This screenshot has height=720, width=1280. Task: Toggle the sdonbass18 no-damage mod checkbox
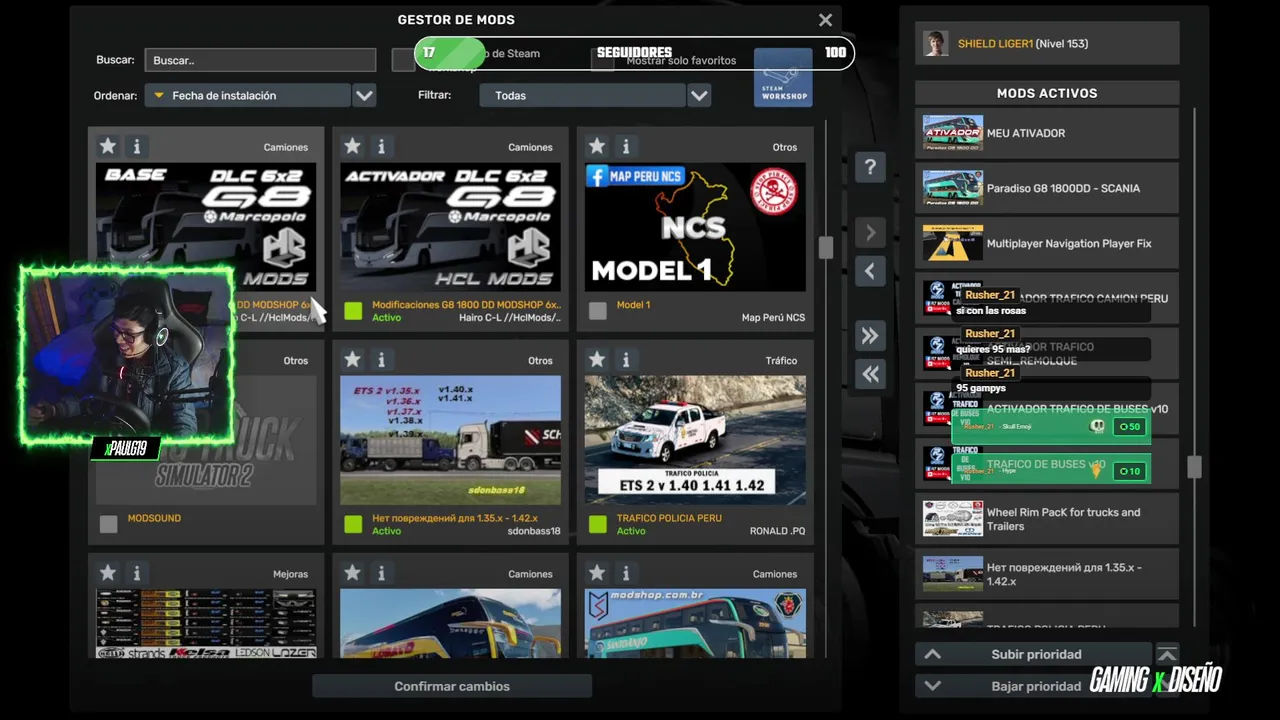(x=353, y=524)
